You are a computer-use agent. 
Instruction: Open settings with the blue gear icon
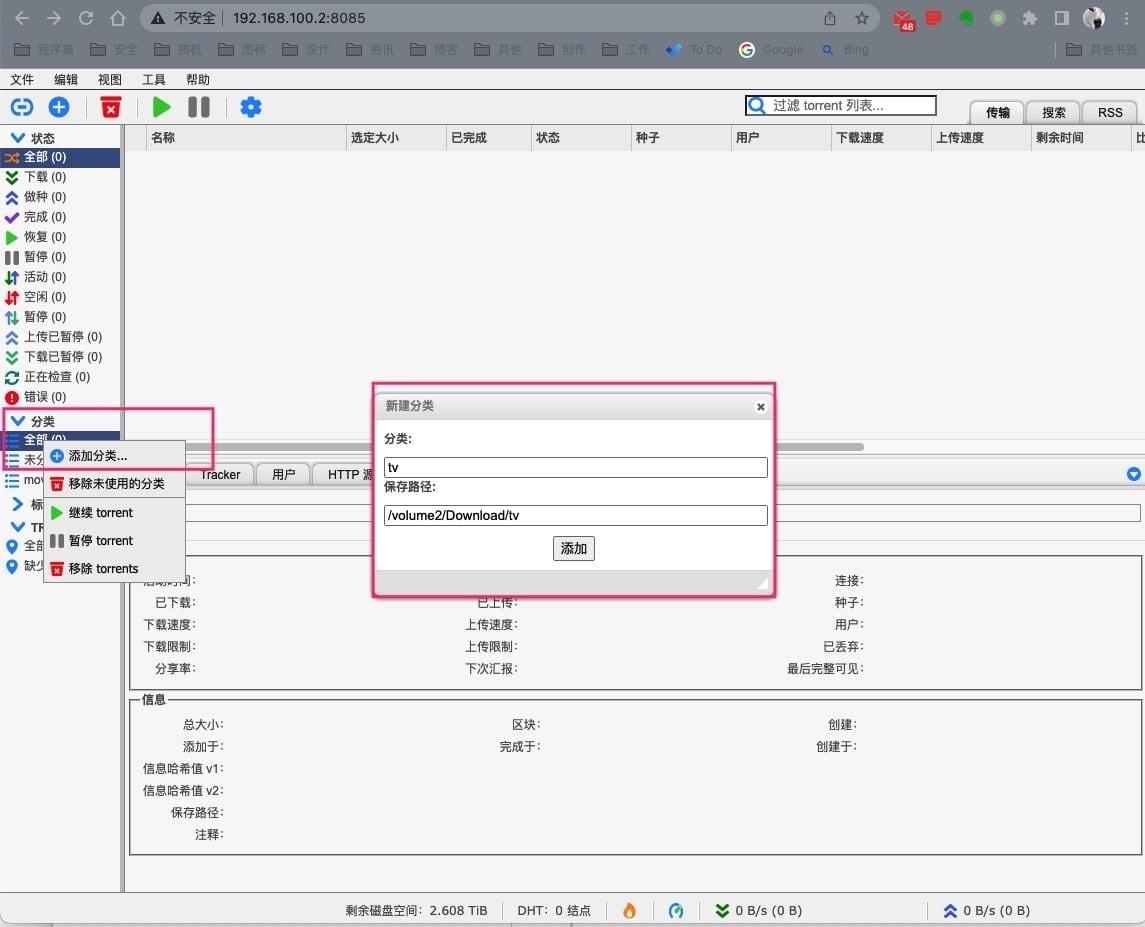[x=251, y=107]
